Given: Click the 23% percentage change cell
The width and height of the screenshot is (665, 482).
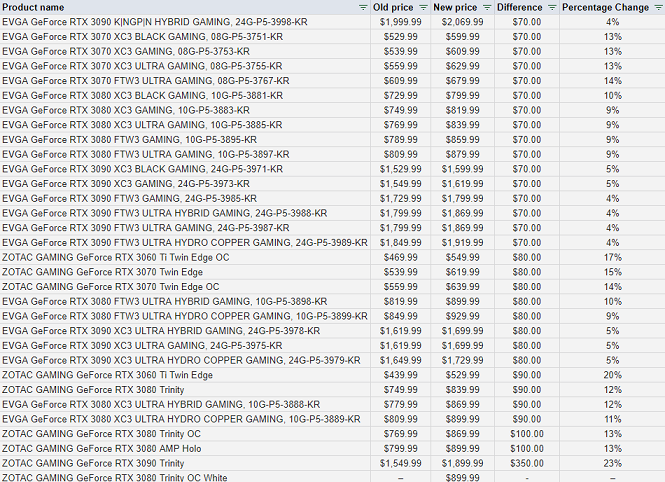Looking at the screenshot, I should click(612, 463).
